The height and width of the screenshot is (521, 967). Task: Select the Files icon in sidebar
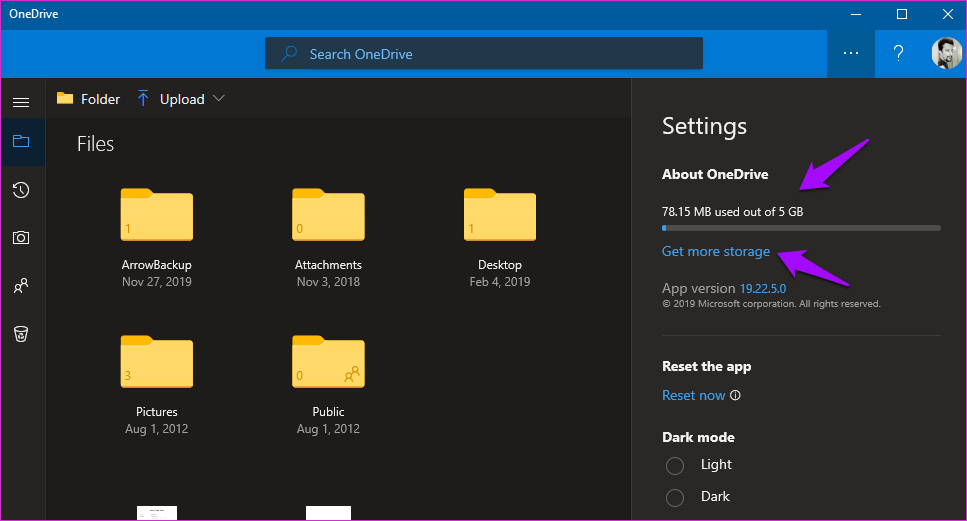[x=21, y=142]
